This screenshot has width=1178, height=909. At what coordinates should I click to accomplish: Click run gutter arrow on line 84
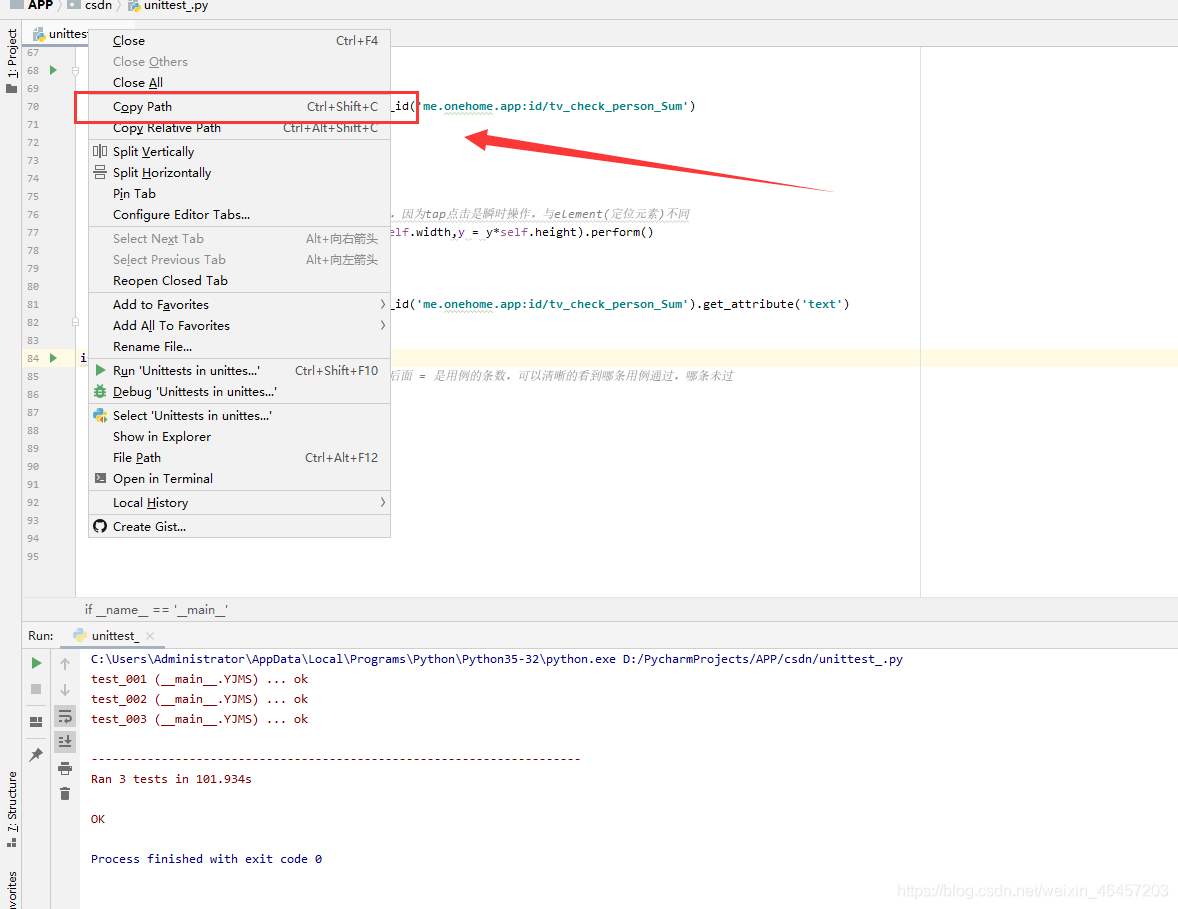click(x=53, y=358)
